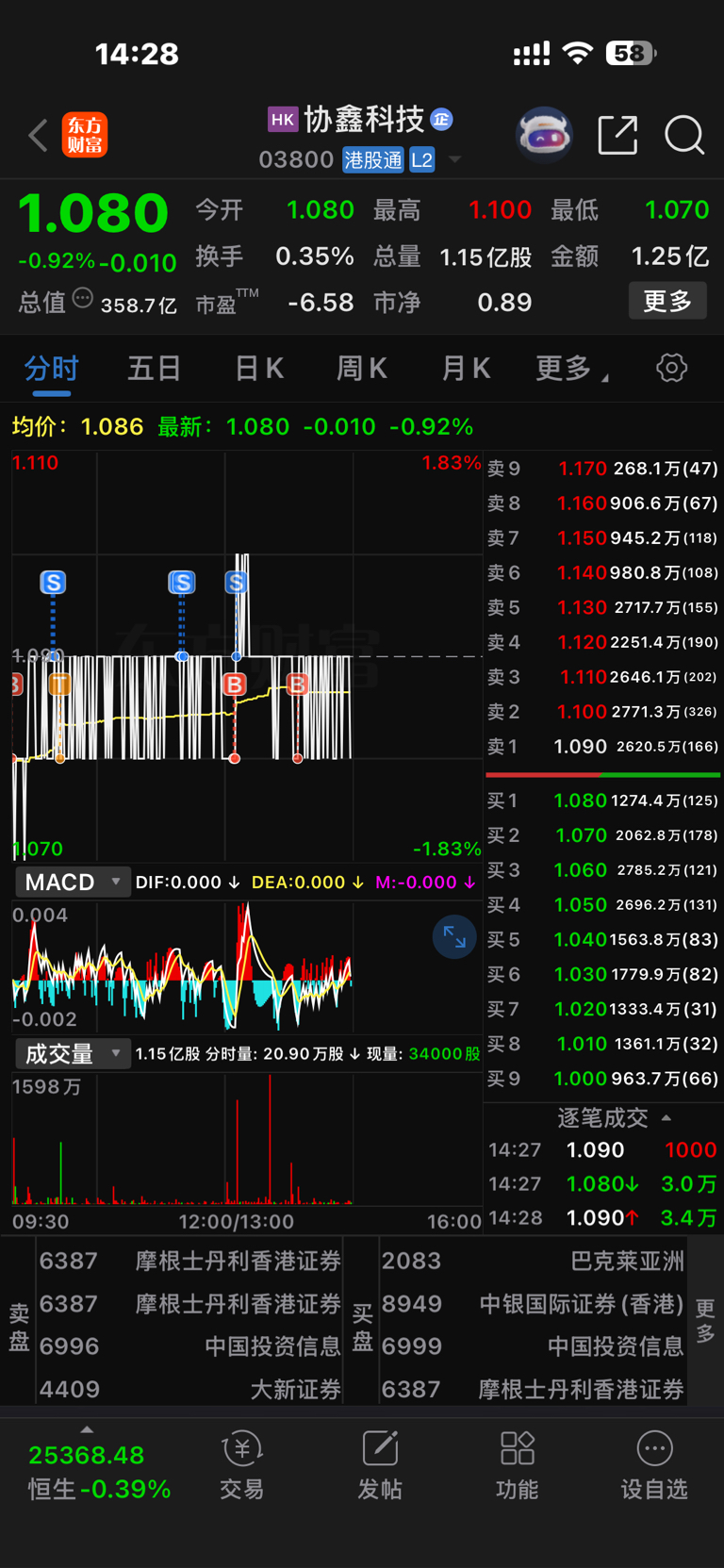724x1568 pixels.
Task: Tap the 14:28 1.090 trade row
Action: tap(602, 1217)
